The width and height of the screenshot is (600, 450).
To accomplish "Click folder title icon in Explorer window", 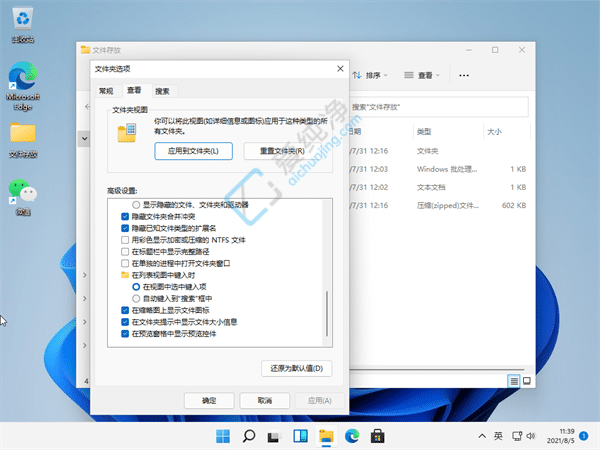I will click(85, 50).
